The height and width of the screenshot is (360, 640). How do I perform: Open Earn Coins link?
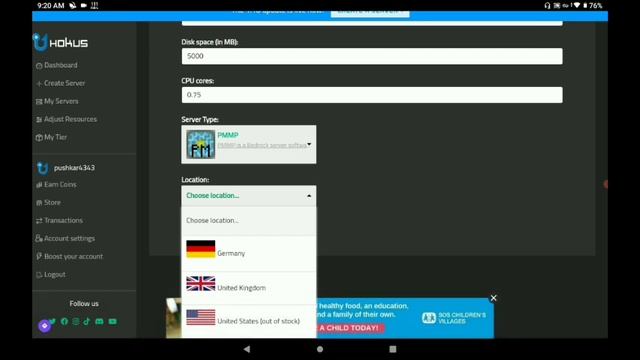coord(60,184)
